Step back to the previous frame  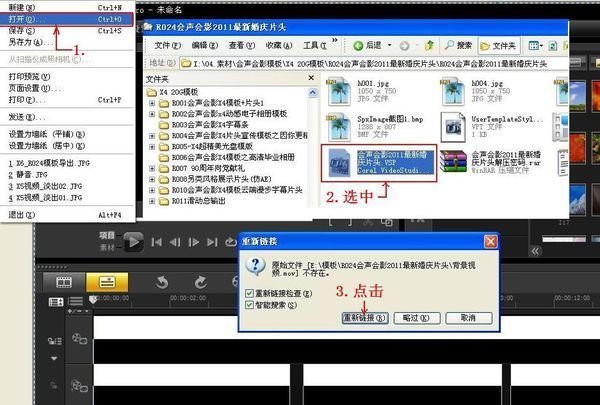click(x=175, y=242)
